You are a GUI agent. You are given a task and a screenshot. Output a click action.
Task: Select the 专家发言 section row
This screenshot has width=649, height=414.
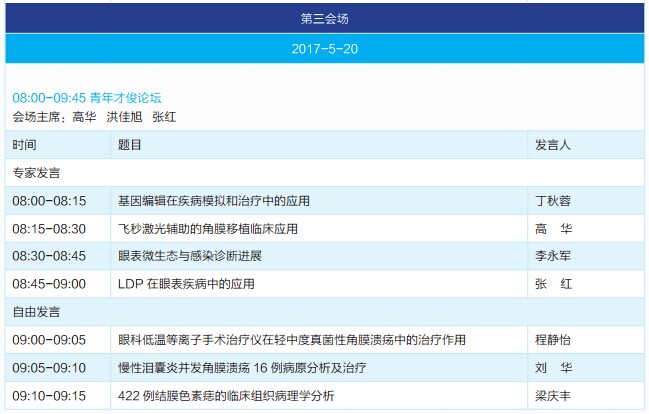pyautogui.click(x=36, y=172)
